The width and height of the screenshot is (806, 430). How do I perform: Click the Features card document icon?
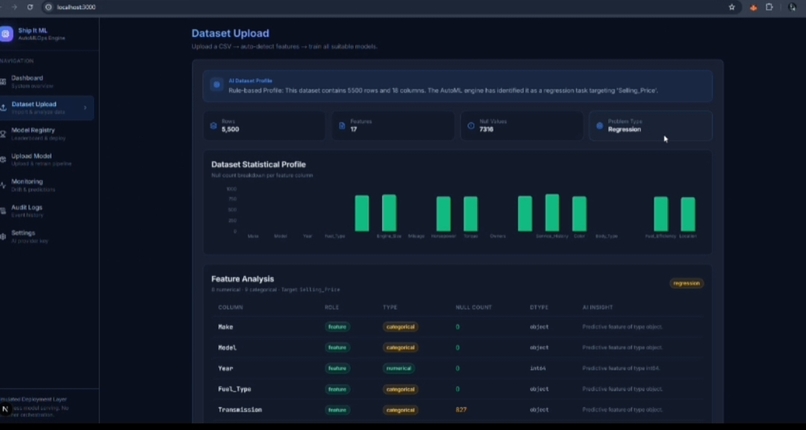click(x=342, y=125)
